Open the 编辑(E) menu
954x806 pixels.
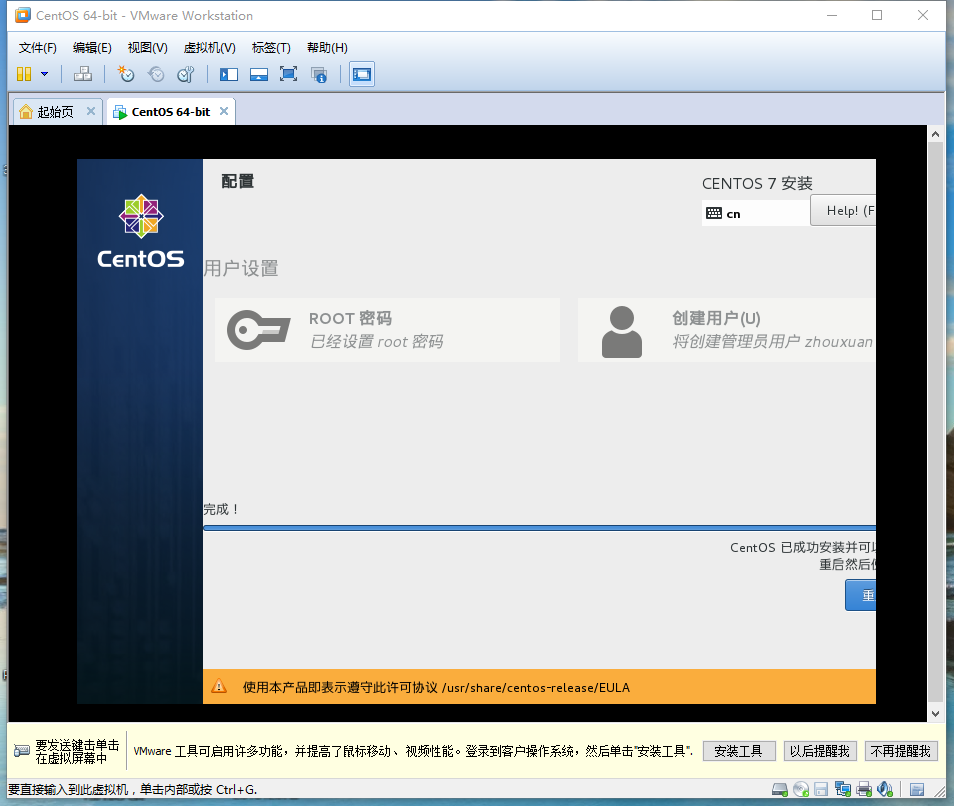click(x=92, y=47)
